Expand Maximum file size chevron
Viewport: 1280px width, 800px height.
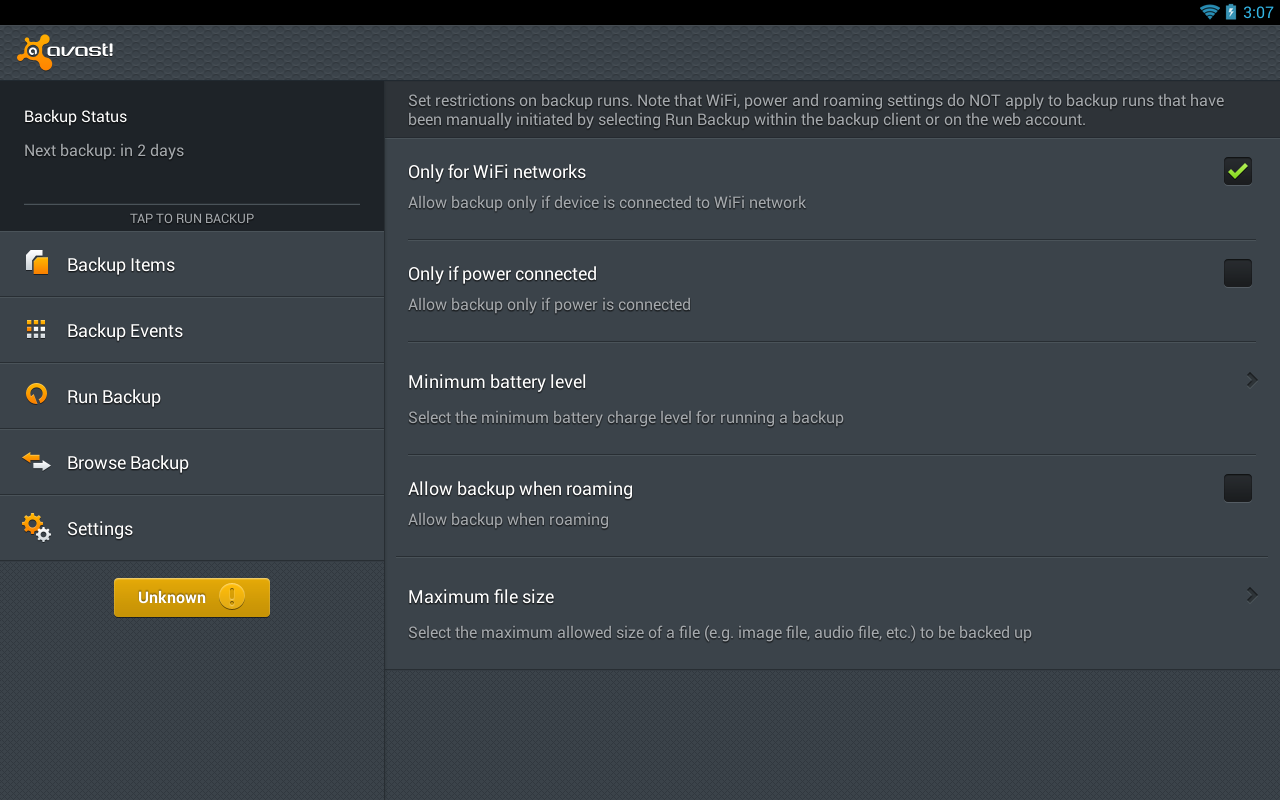coord(1252,595)
